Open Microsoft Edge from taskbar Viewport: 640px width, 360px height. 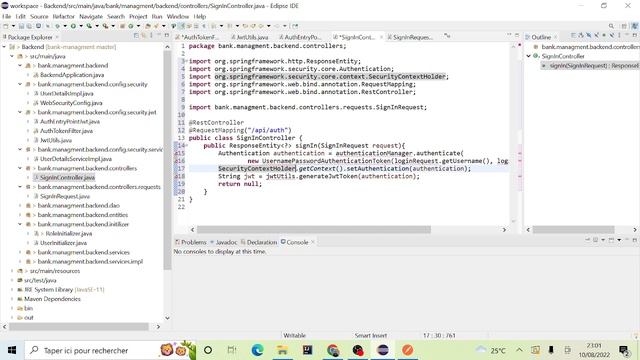point(257,350)
